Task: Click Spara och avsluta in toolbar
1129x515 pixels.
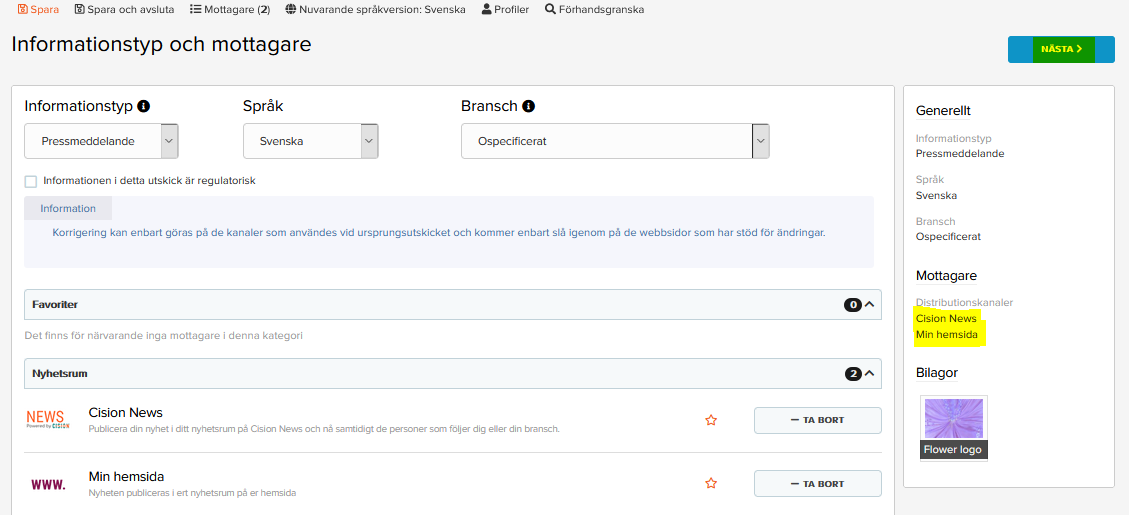Action: [125, 10]
